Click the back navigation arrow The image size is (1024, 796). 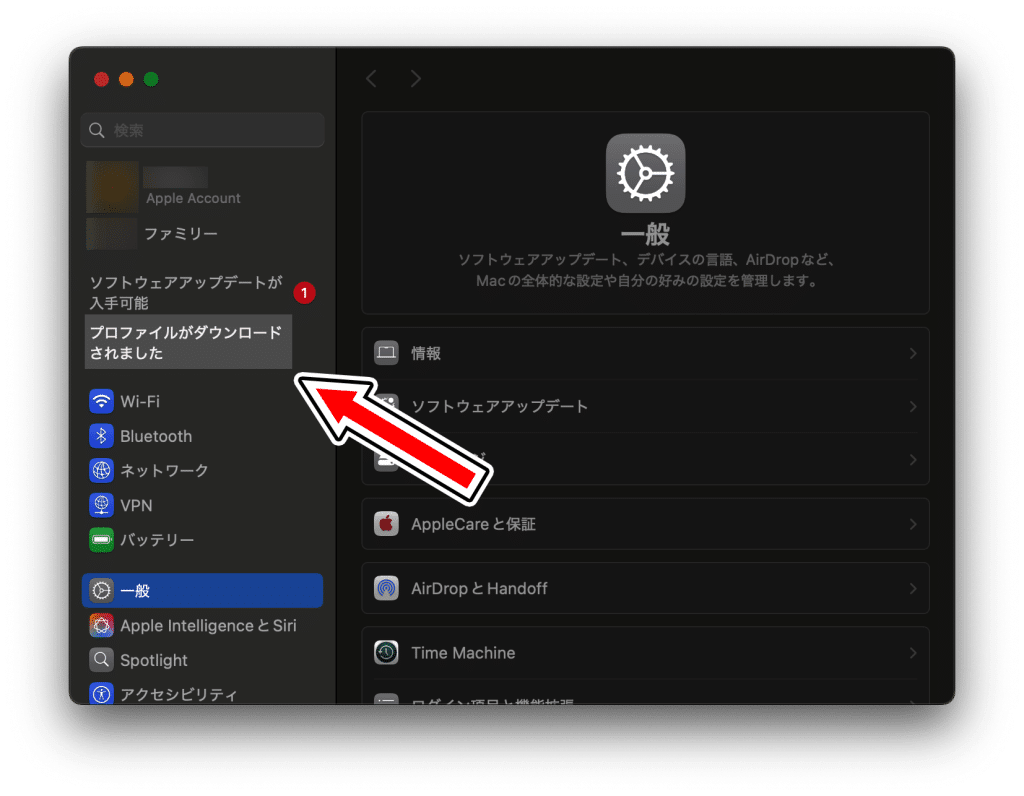[x=371, y=79]
